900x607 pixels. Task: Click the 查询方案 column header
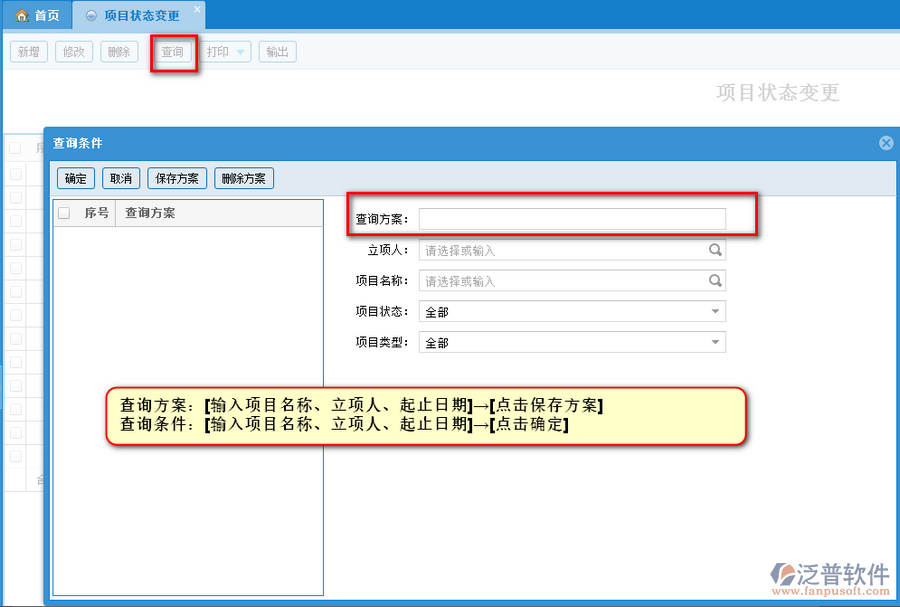[x=219, y=213]
